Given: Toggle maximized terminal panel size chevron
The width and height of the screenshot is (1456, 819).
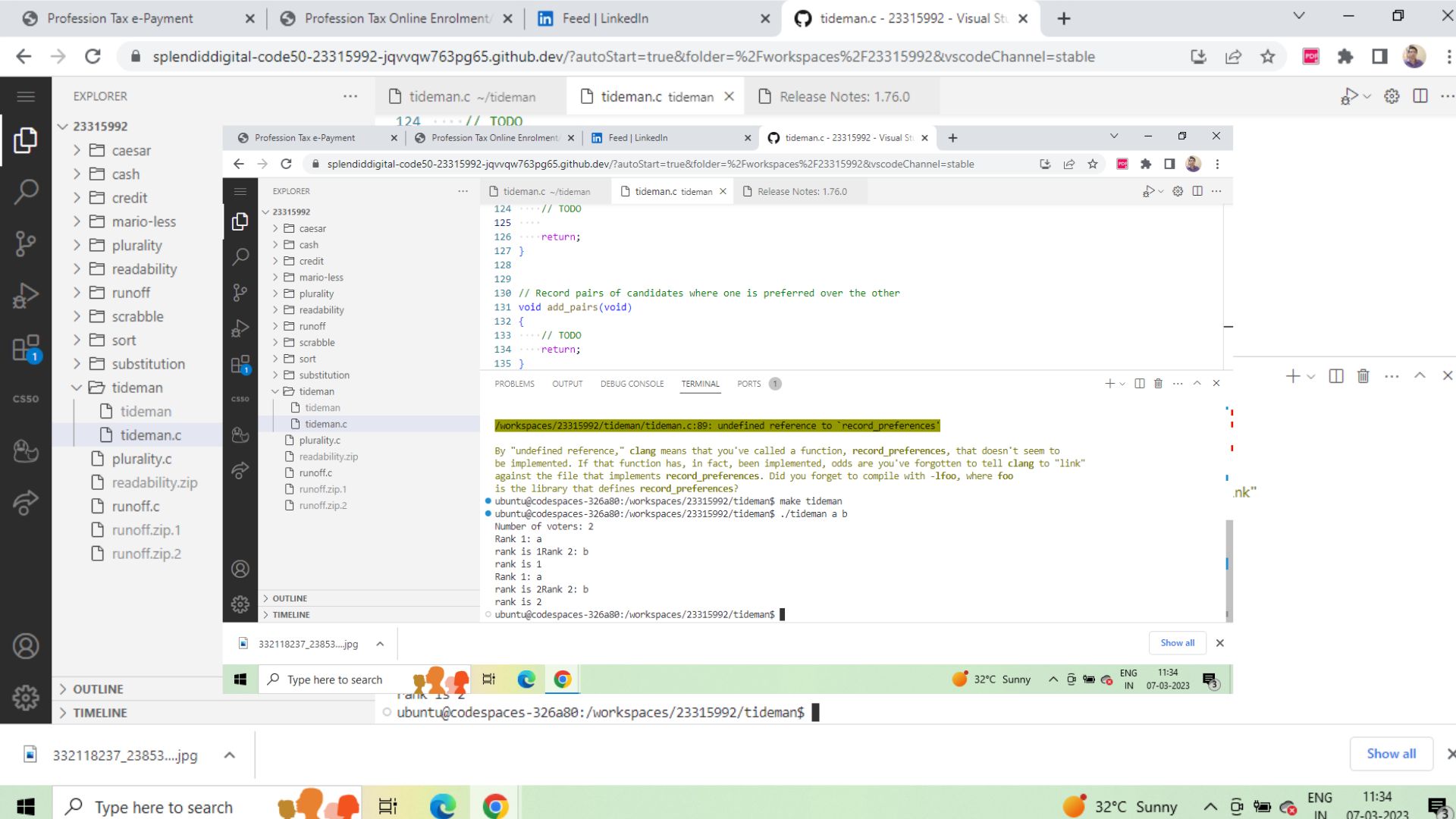Looking at the screenshot, I should (1420, 376).
